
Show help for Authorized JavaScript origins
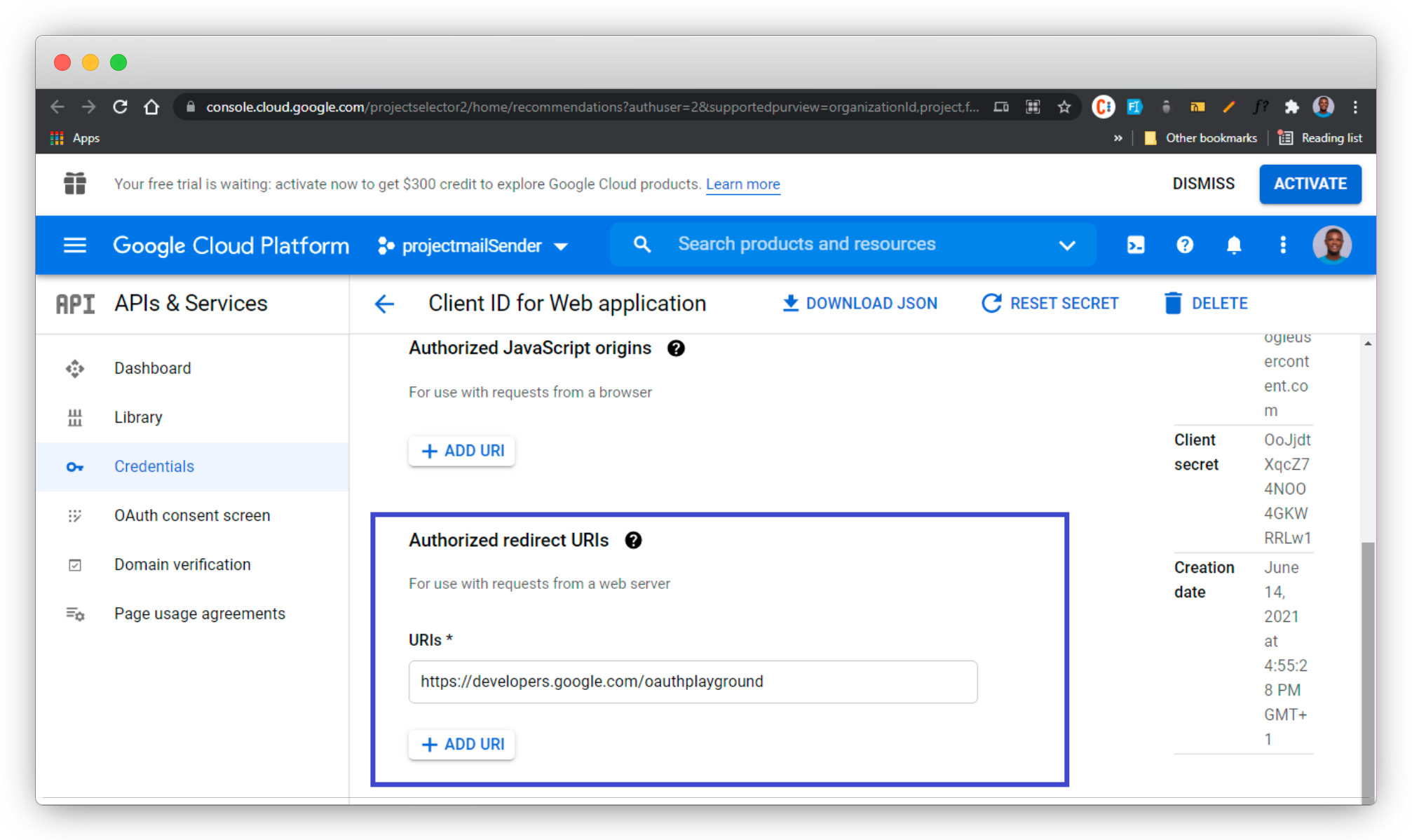(676, 348)
